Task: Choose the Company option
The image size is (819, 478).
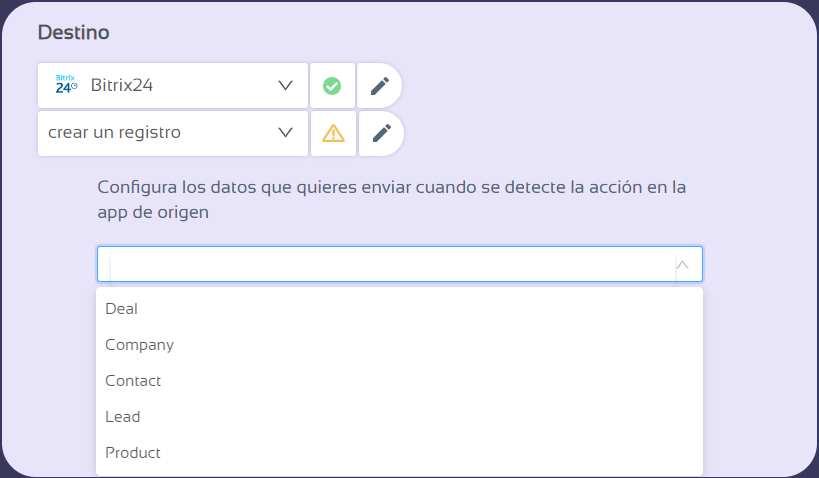Action: tap(140, 345)
